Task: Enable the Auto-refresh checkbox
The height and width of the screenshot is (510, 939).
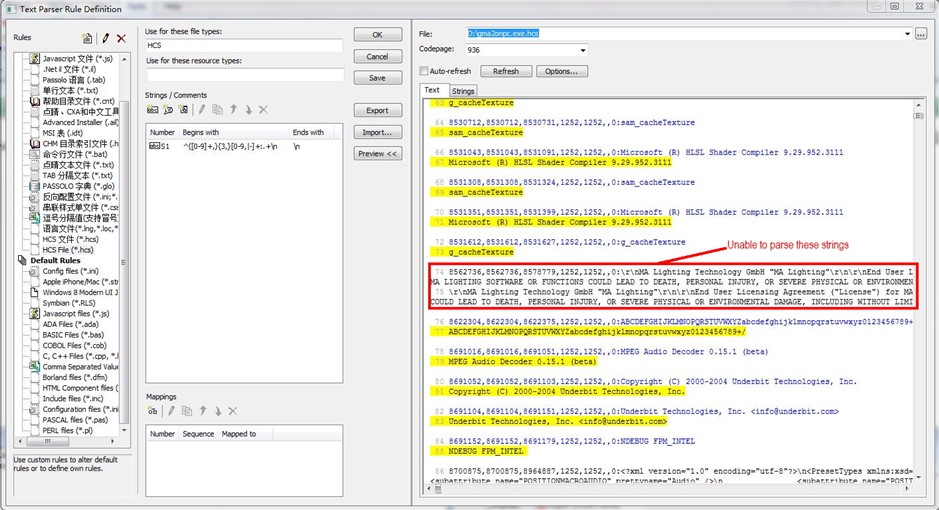Action: tap(425, 72)
